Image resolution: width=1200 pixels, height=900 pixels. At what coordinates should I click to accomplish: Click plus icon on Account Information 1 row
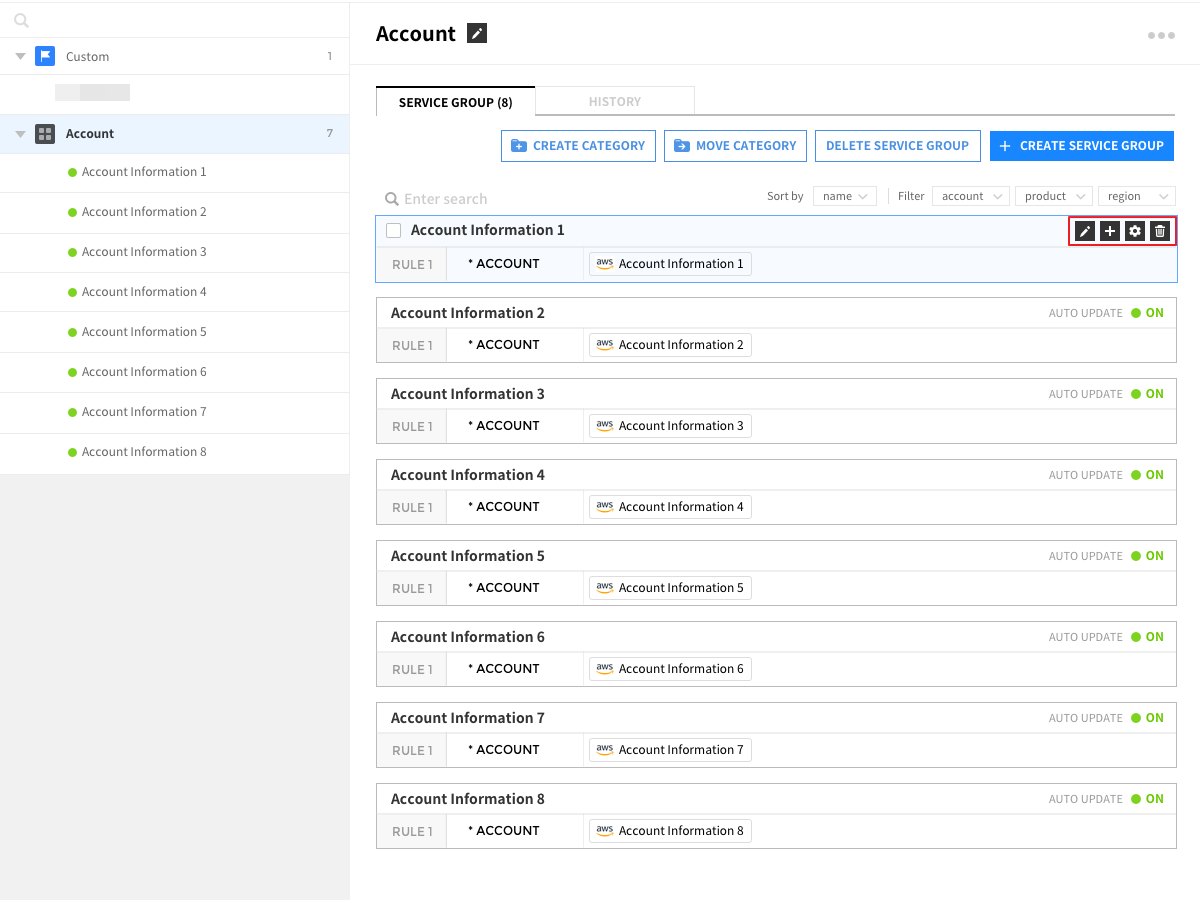(x=1110, y=231)
